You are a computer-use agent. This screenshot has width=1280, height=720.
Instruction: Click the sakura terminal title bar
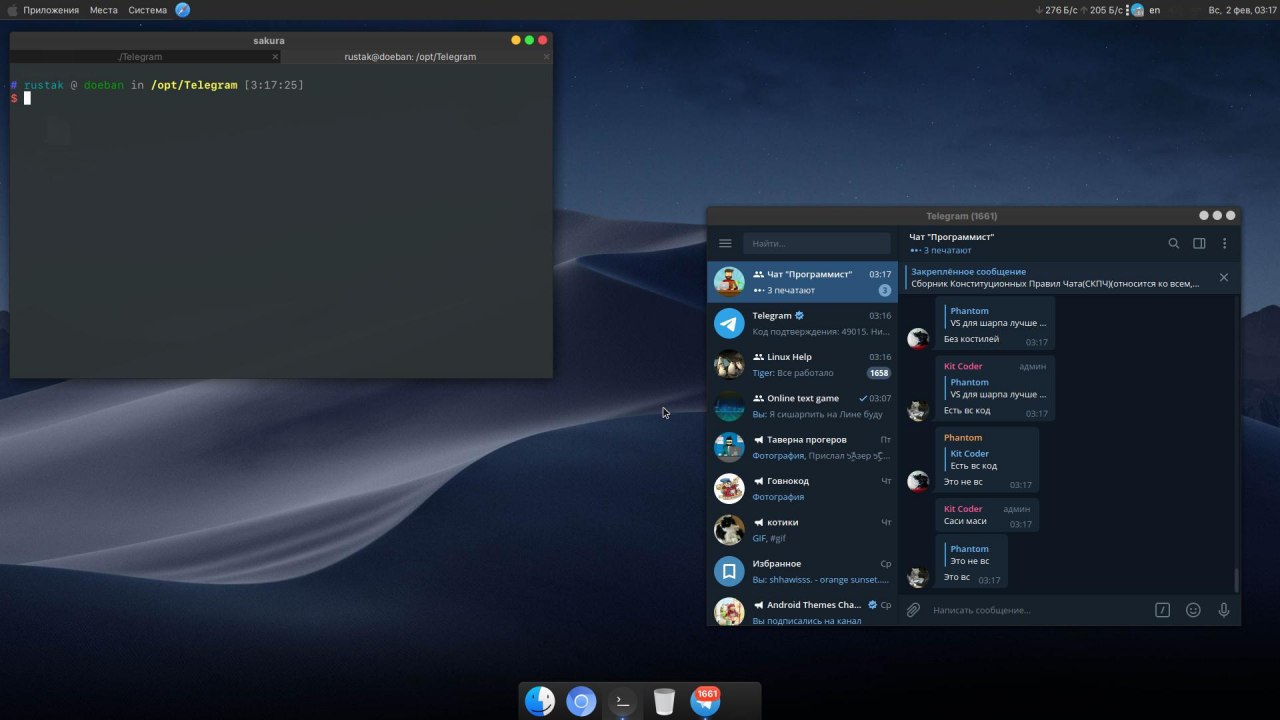coord(268,41)
